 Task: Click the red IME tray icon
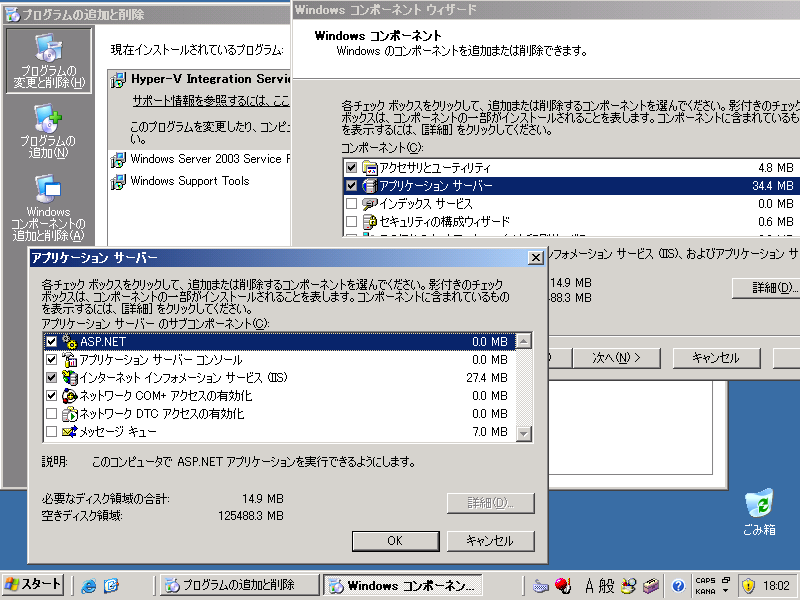[563, 585]
